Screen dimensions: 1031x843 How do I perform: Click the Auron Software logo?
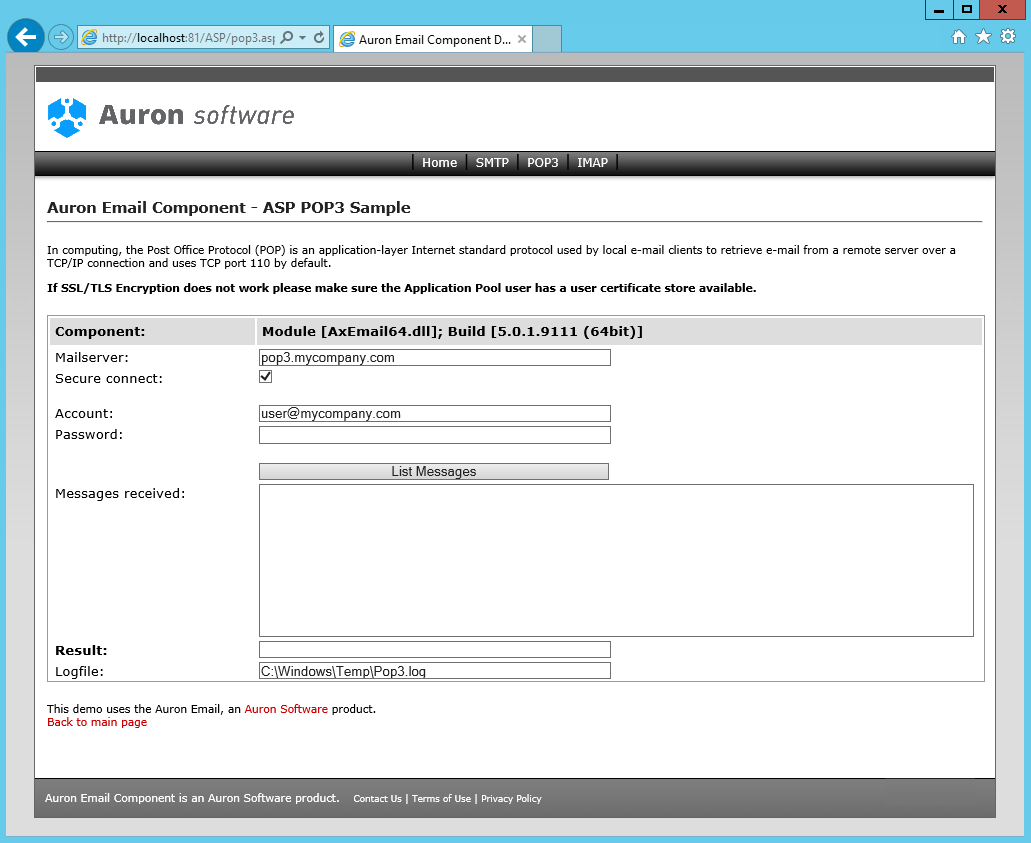tap(171, 116)
